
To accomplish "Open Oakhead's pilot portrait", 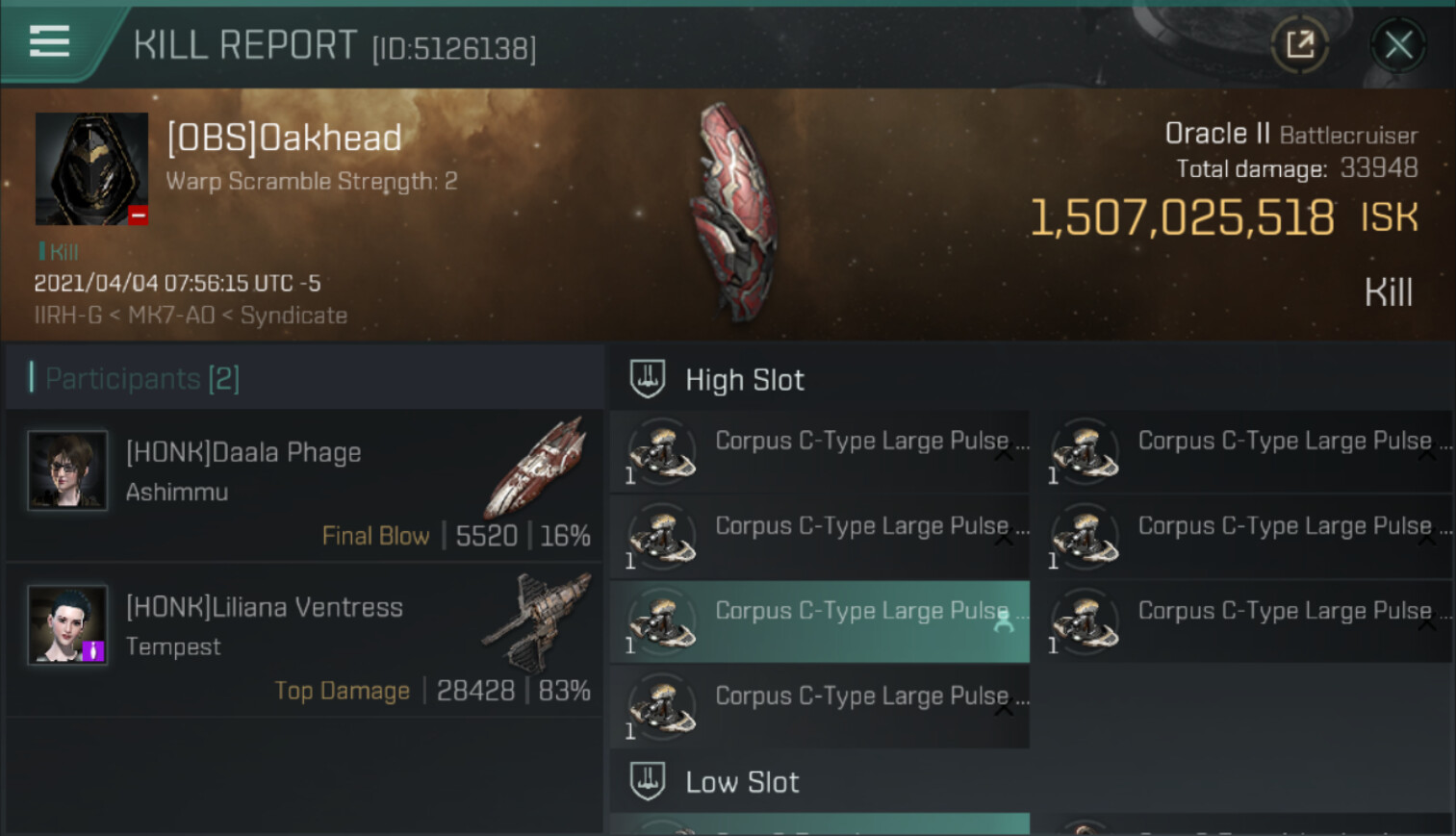I will [x=91, y=168].
